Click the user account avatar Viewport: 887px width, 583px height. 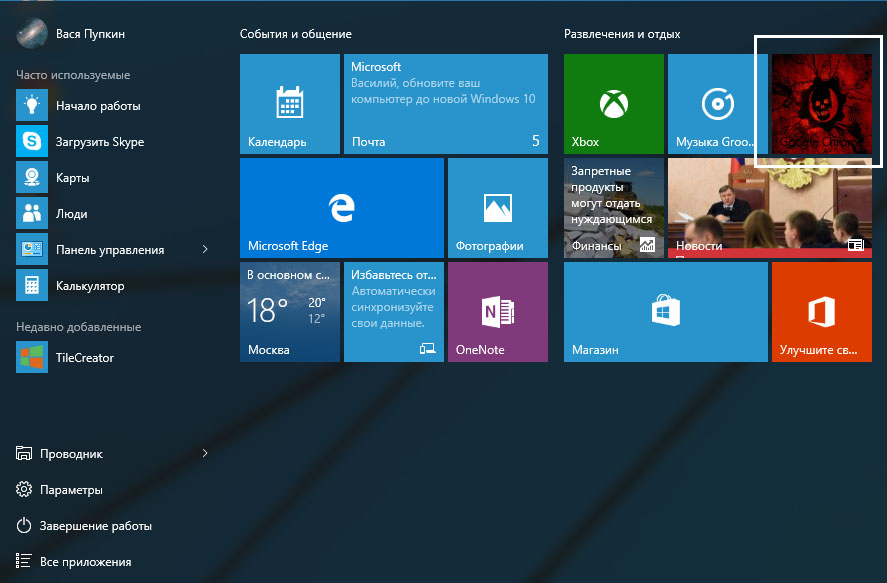click(x=32, y=33)
